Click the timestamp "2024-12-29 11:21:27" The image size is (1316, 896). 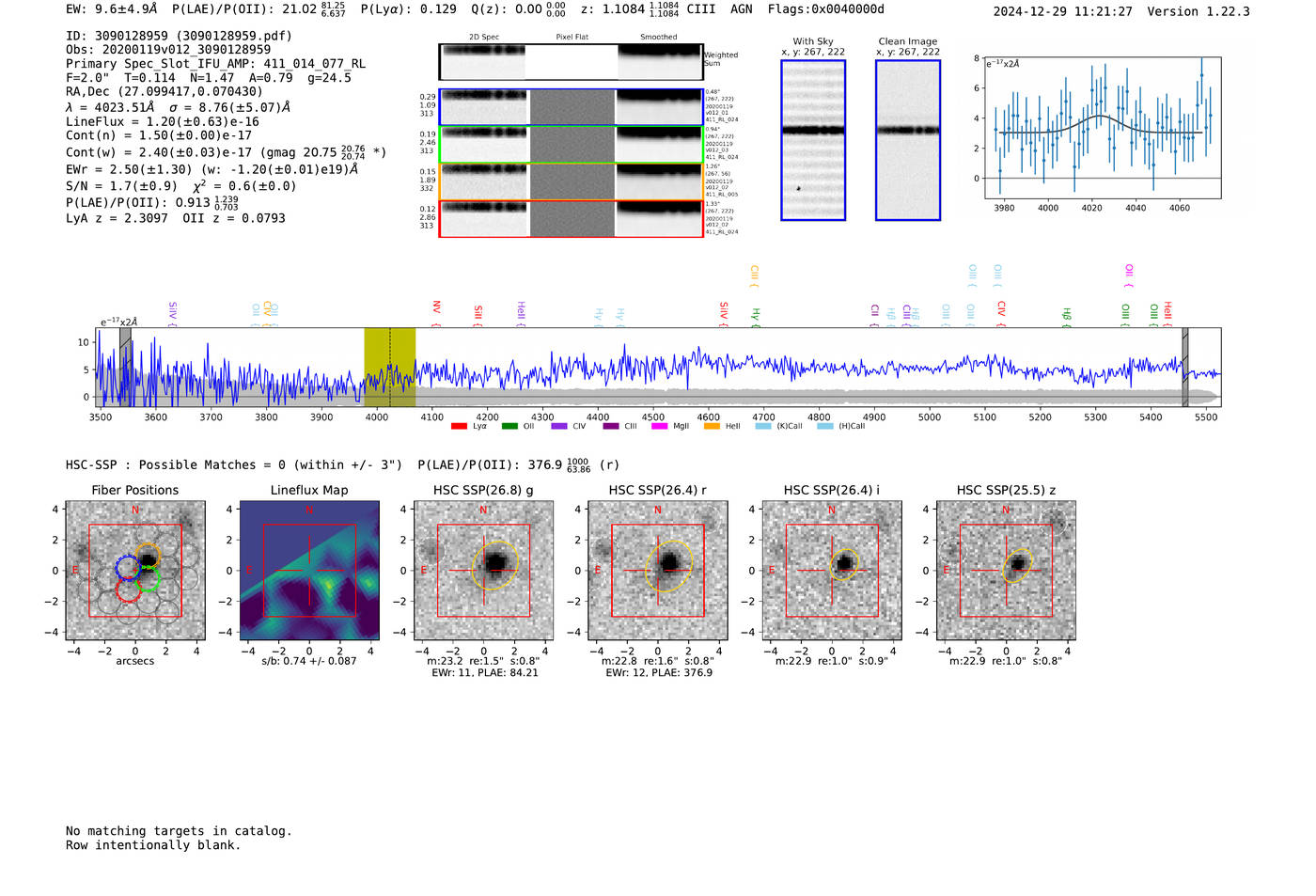[x=1063, y=11]
